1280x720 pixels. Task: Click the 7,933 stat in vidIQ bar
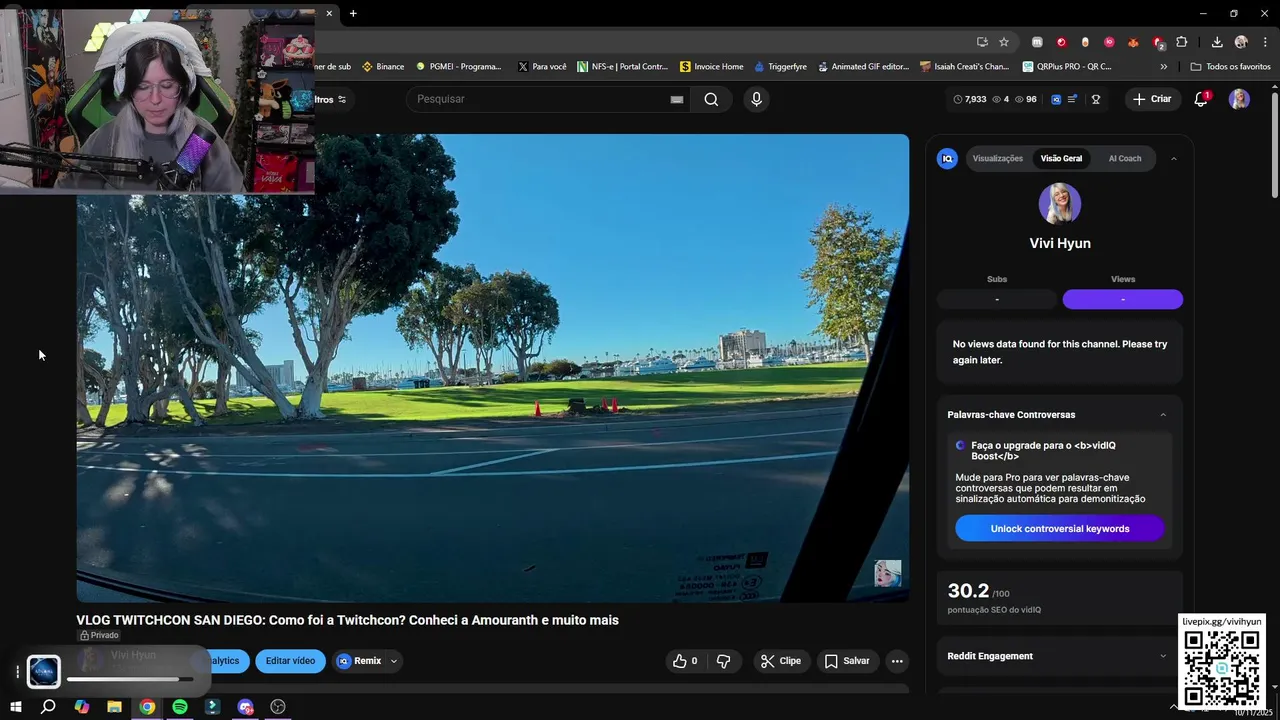[x=969, y=99]
